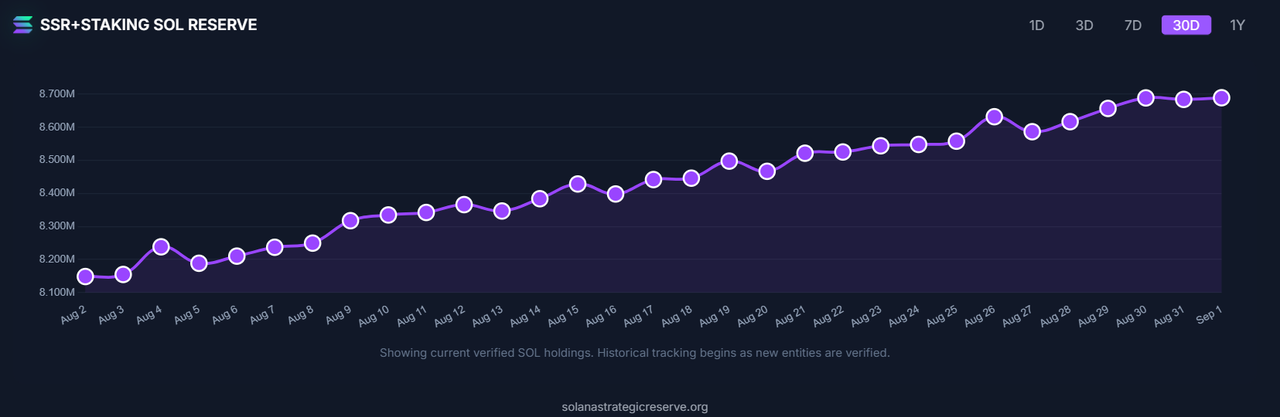Click the SSR+STAKING SOL RESERVE title

click(x=148, y=24)
